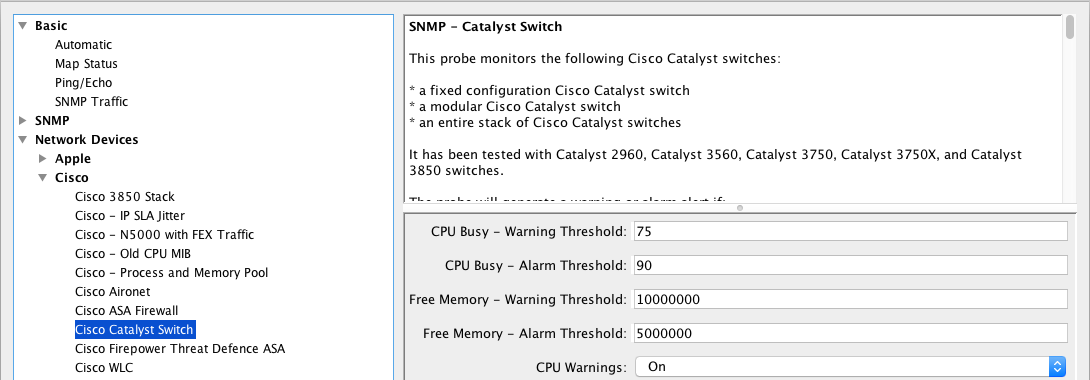Open the CPU Warnings dropdown
This screenshot has height=380, width=1090.
850,366
